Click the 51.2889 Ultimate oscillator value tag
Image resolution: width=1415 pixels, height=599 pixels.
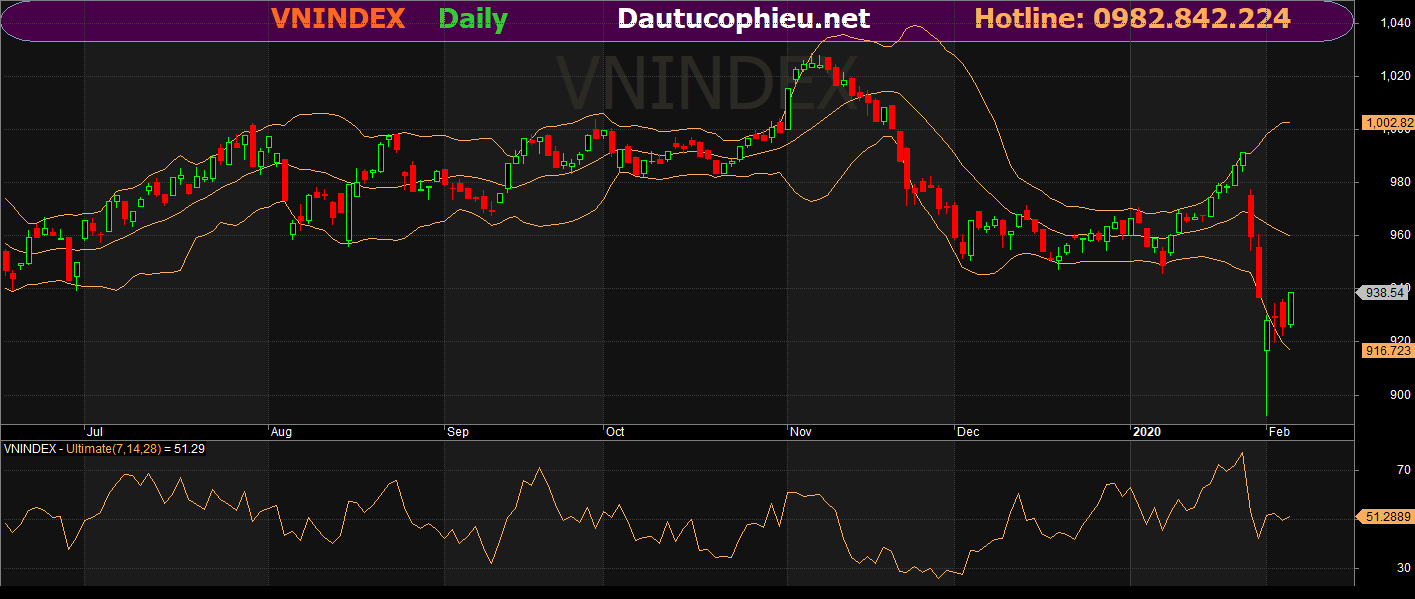(1388, 517)
